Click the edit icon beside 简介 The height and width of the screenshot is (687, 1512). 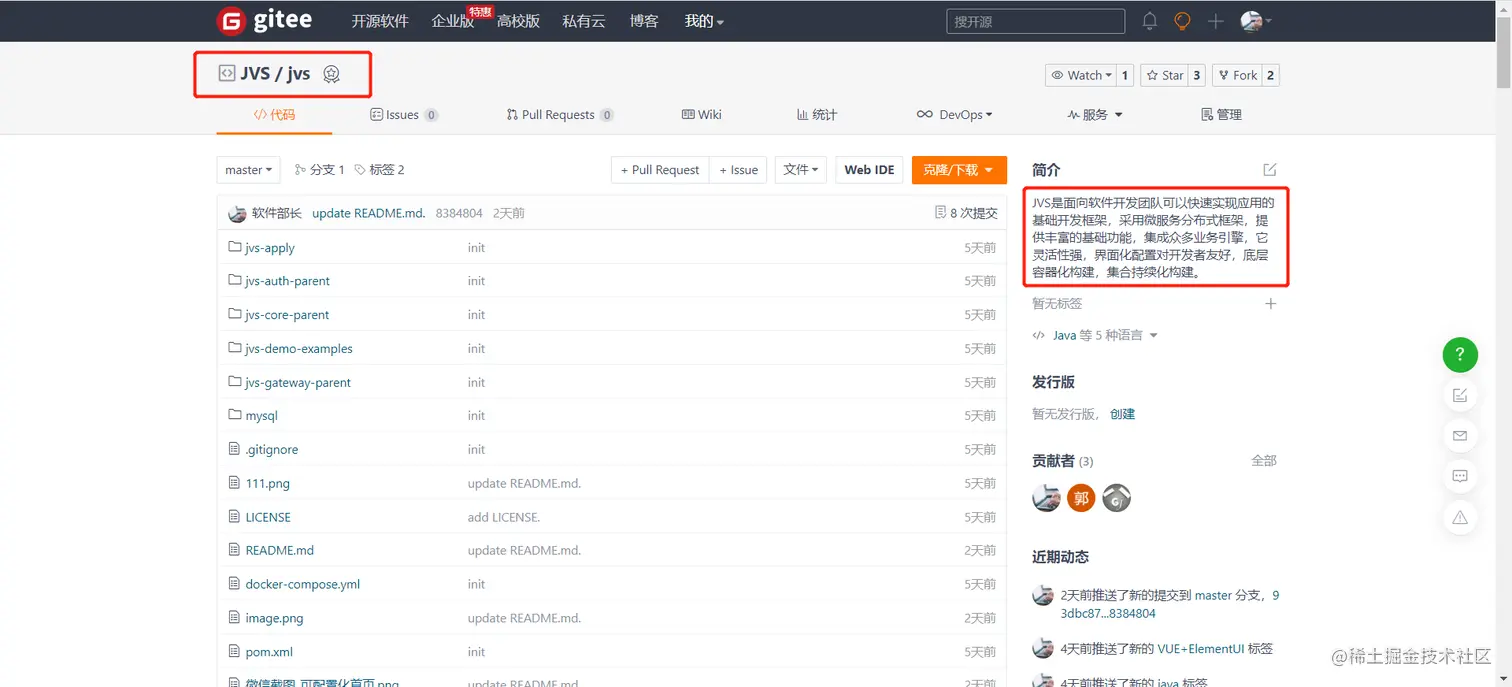click(1270, 170)
